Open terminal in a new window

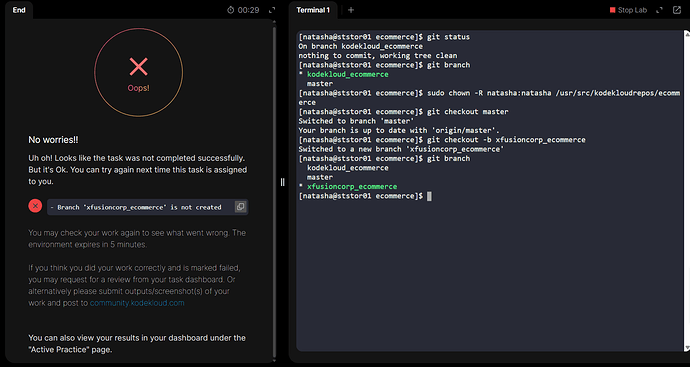click(677, 10)
